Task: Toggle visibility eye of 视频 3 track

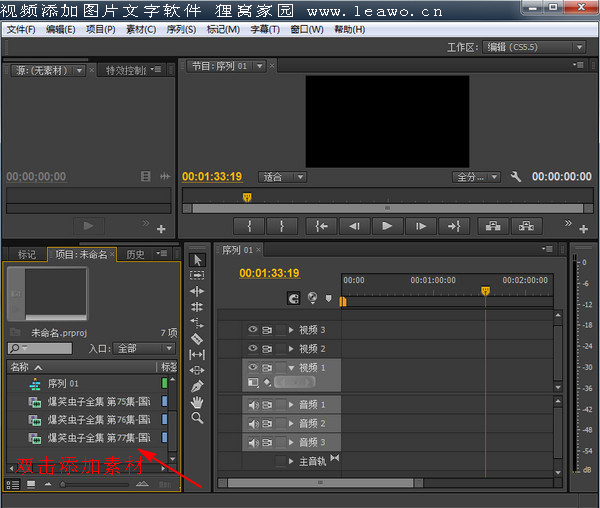Action: click(253, 329)
